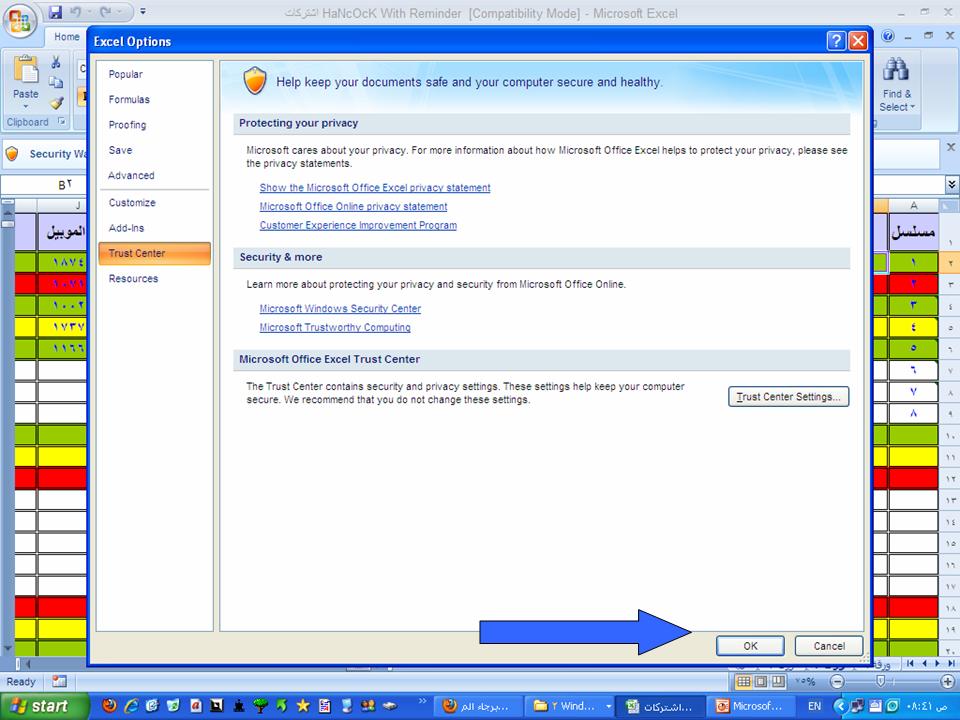
Task: Close the Excel Options dialog
Action: click(858, 41)
